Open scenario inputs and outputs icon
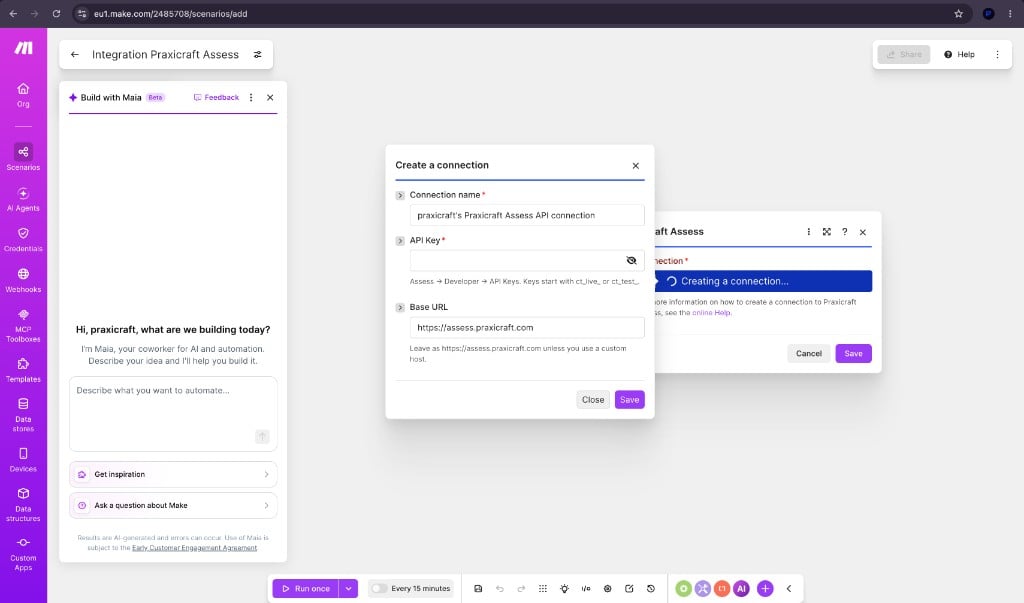The width and height of the screenshot is (1024, 603). tap(586, 589)
